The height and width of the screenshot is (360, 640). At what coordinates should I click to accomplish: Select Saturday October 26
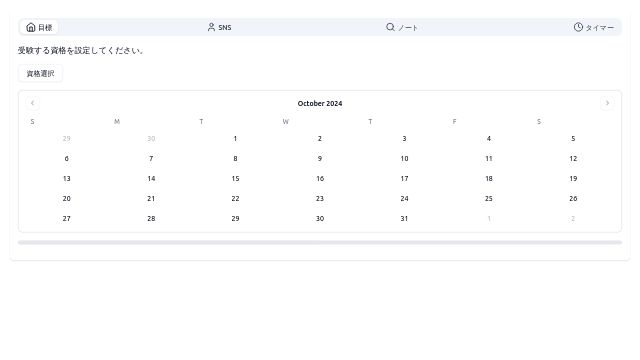[x=573, y=199]
